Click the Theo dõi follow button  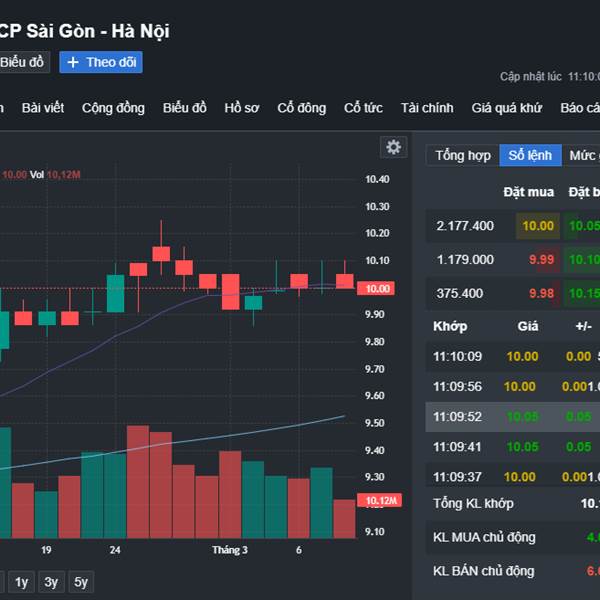pyautogui.click(x=101, y=62)
